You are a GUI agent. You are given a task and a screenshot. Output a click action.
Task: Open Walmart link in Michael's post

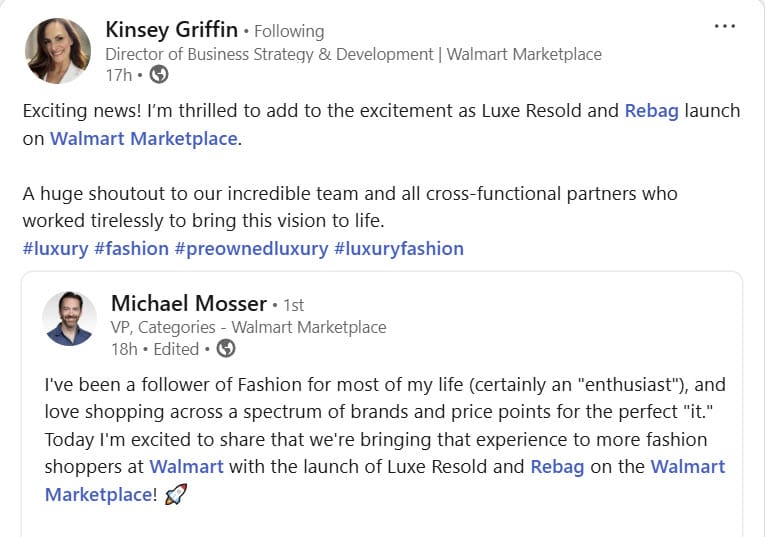click(x=186, y=466)
